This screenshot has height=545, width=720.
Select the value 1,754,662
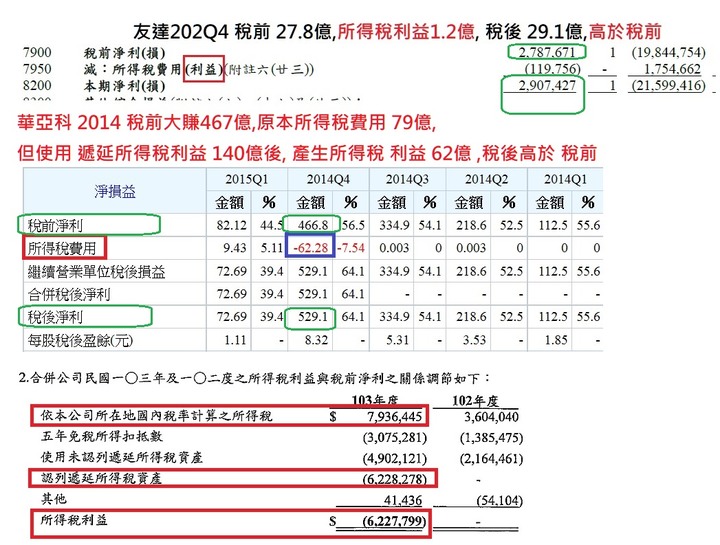(x=672, y=69)
